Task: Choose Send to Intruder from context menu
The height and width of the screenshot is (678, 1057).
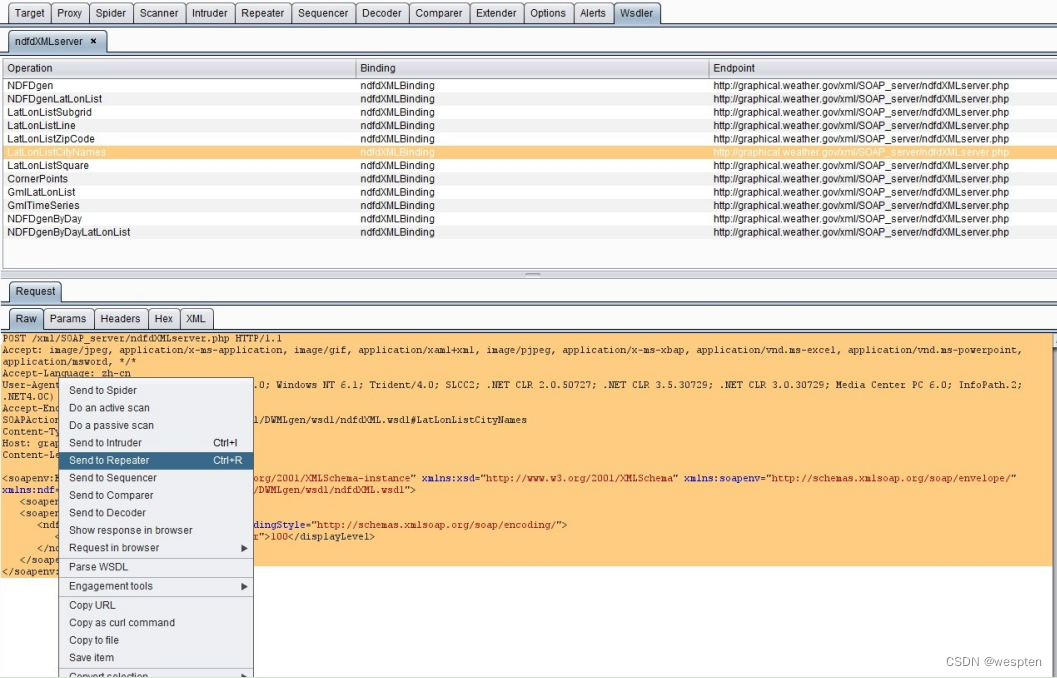Action: (105, 443)
